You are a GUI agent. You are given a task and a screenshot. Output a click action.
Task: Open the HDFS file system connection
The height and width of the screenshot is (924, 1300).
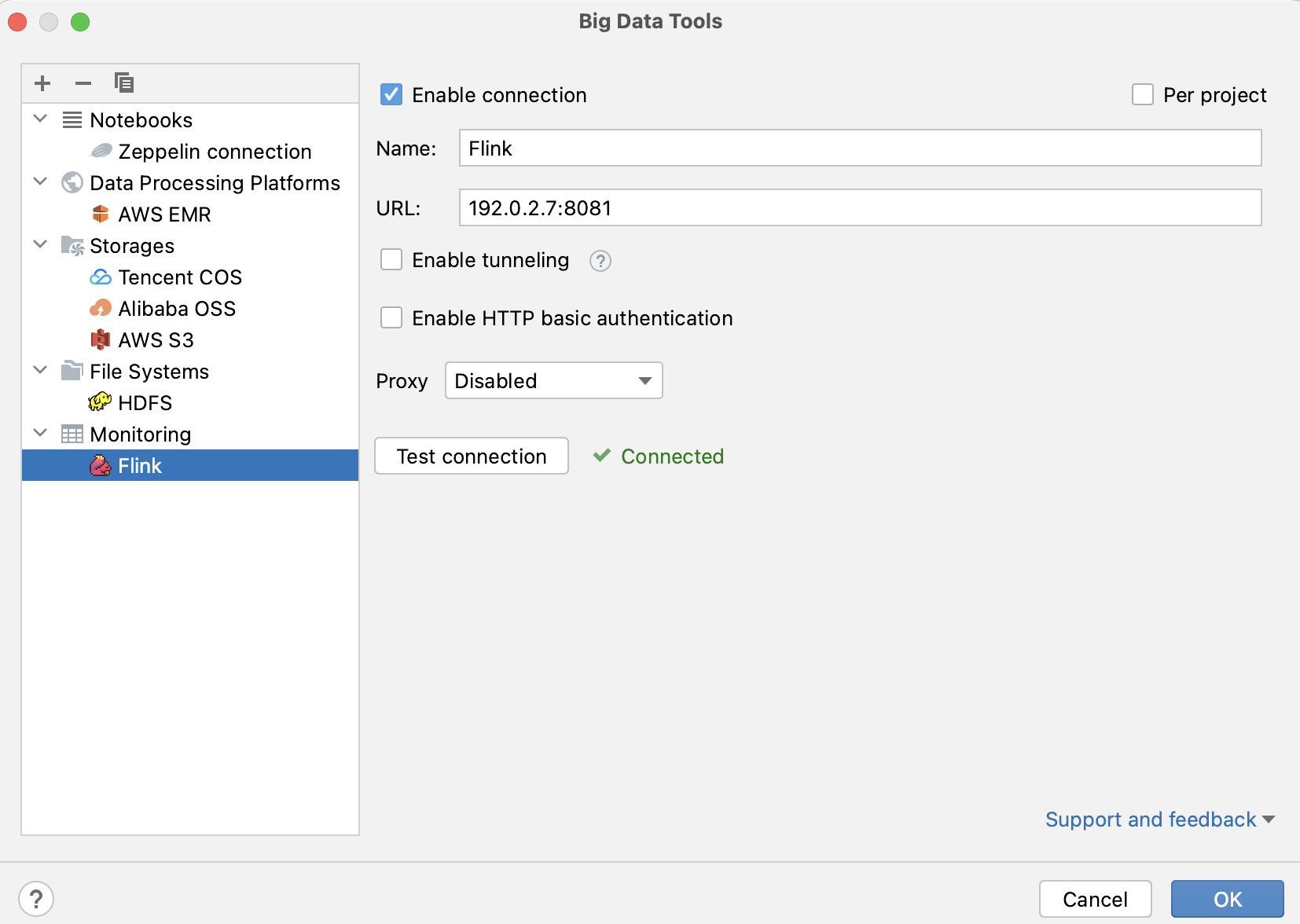click(145, 402)
